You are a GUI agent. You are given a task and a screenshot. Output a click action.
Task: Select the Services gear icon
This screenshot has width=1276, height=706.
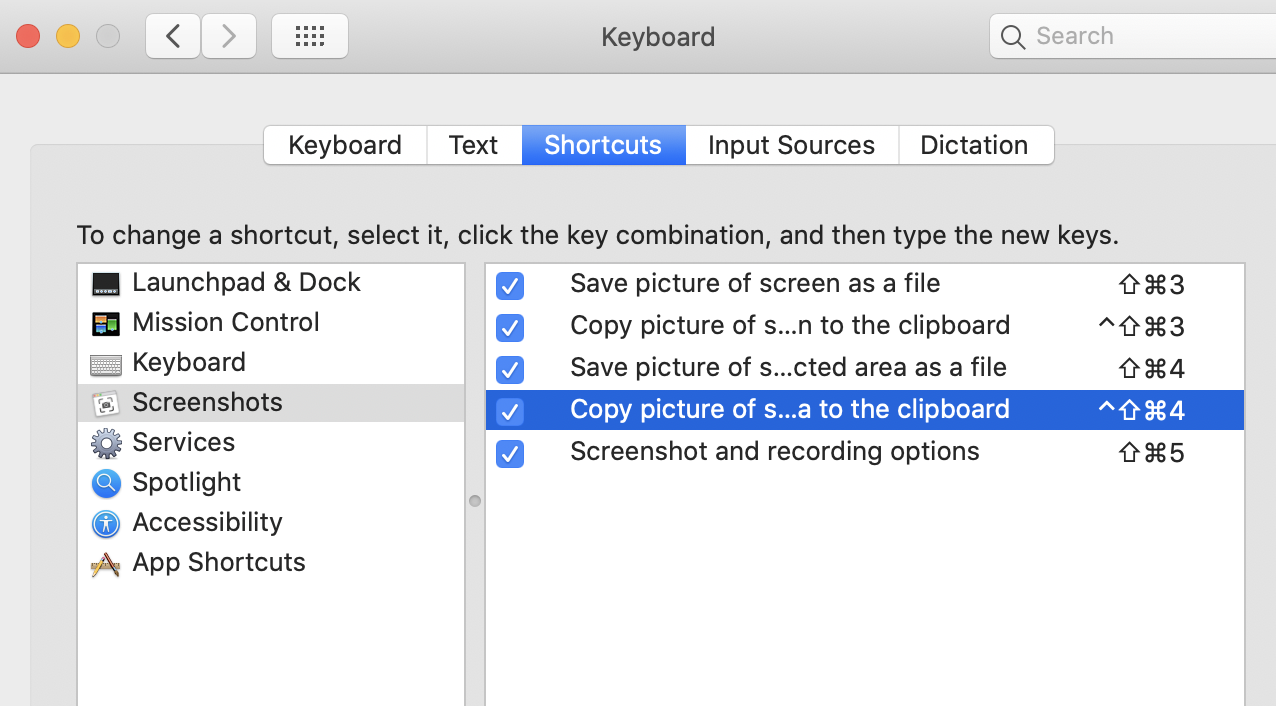pos(106,443)
